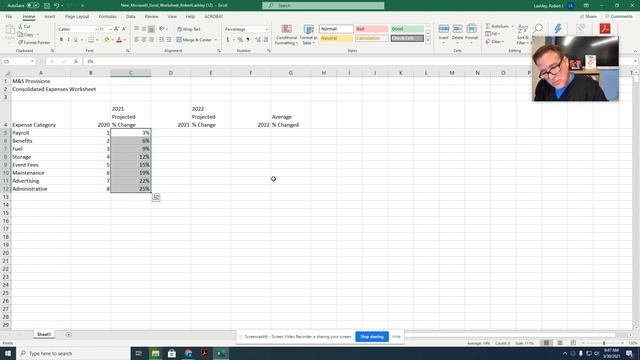The height and width of the screenshot is (360, 640).
Task: Increase font size with the large A icon
Action: tap(117, 29)
